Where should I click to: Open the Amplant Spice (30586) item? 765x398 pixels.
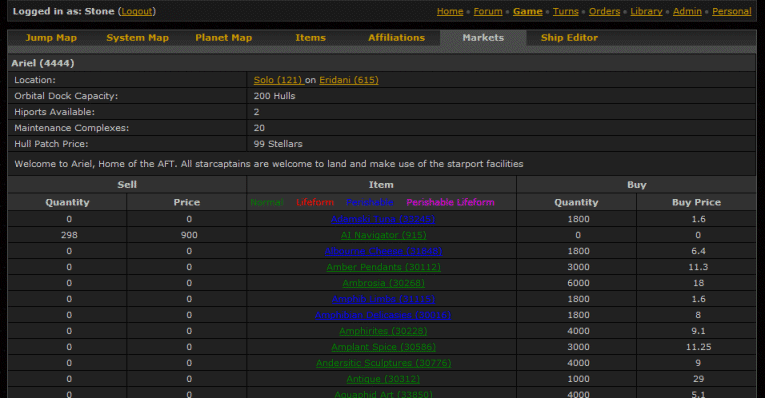point(383,347)
